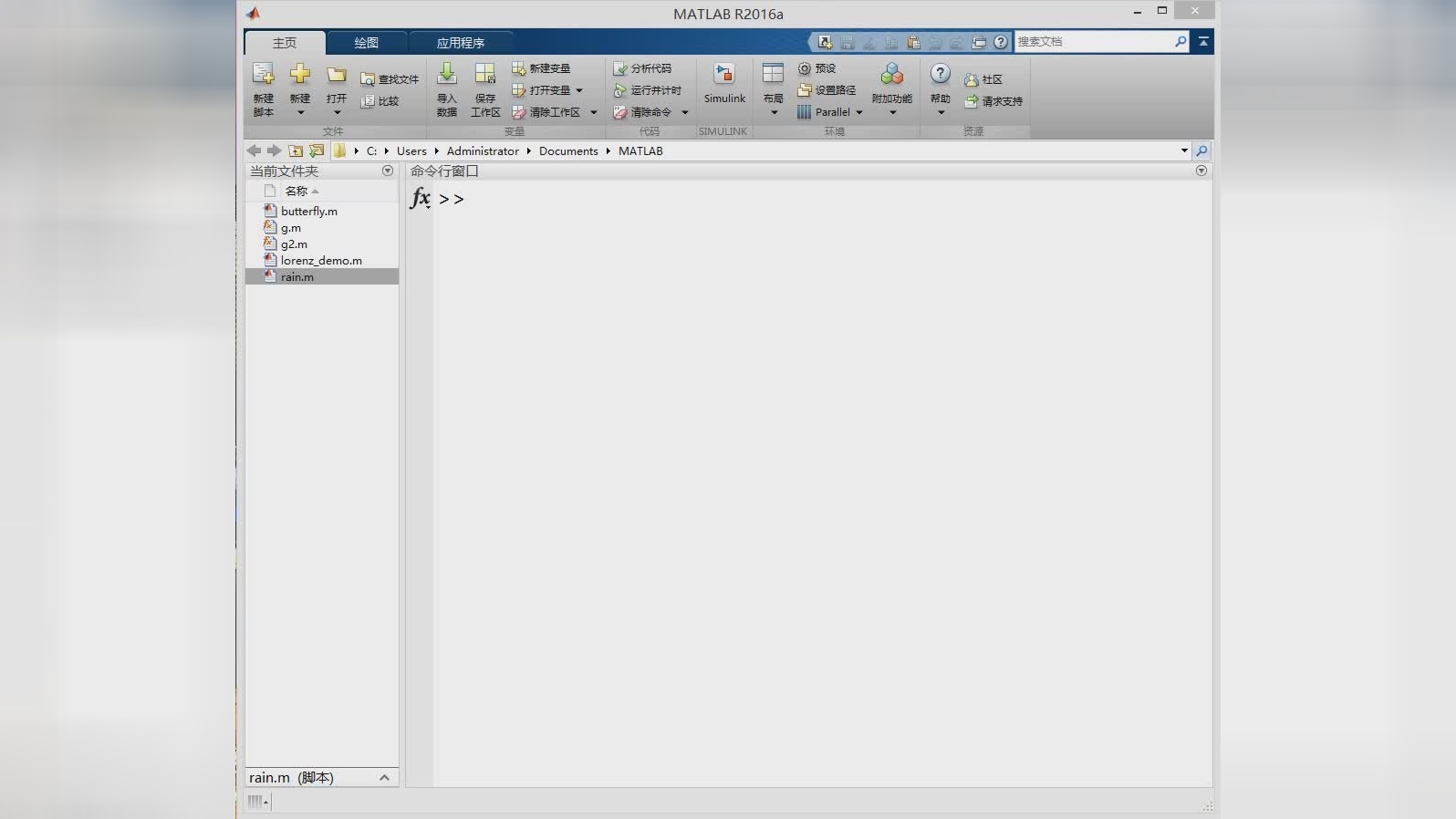Open 预设 (Preferences) gear icon

tap(816, 68)
